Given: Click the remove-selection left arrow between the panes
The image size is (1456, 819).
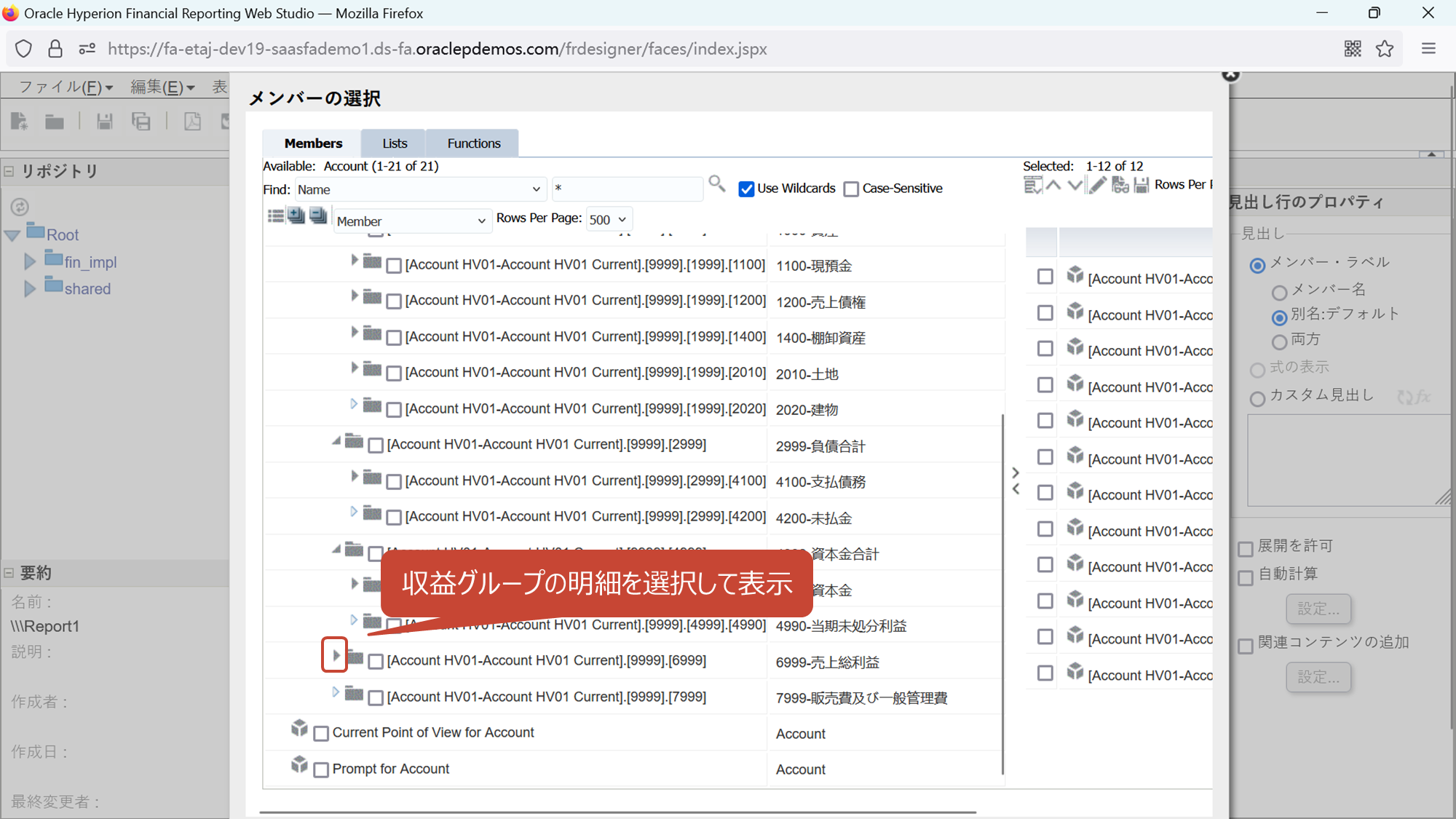Looking at the screenshot, I should 1016,489.
